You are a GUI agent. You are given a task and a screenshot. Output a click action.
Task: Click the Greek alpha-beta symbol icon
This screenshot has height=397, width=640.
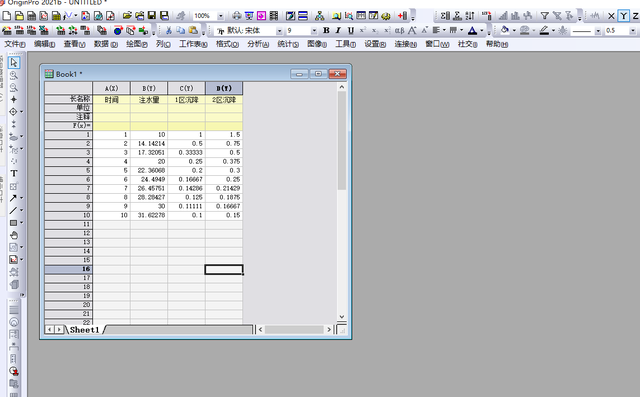[x=399, y=30]
